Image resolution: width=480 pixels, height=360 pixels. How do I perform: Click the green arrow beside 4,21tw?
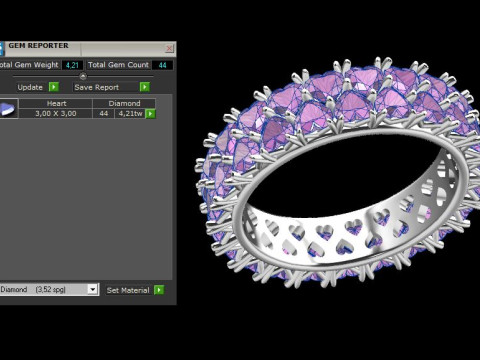[151, 114]
